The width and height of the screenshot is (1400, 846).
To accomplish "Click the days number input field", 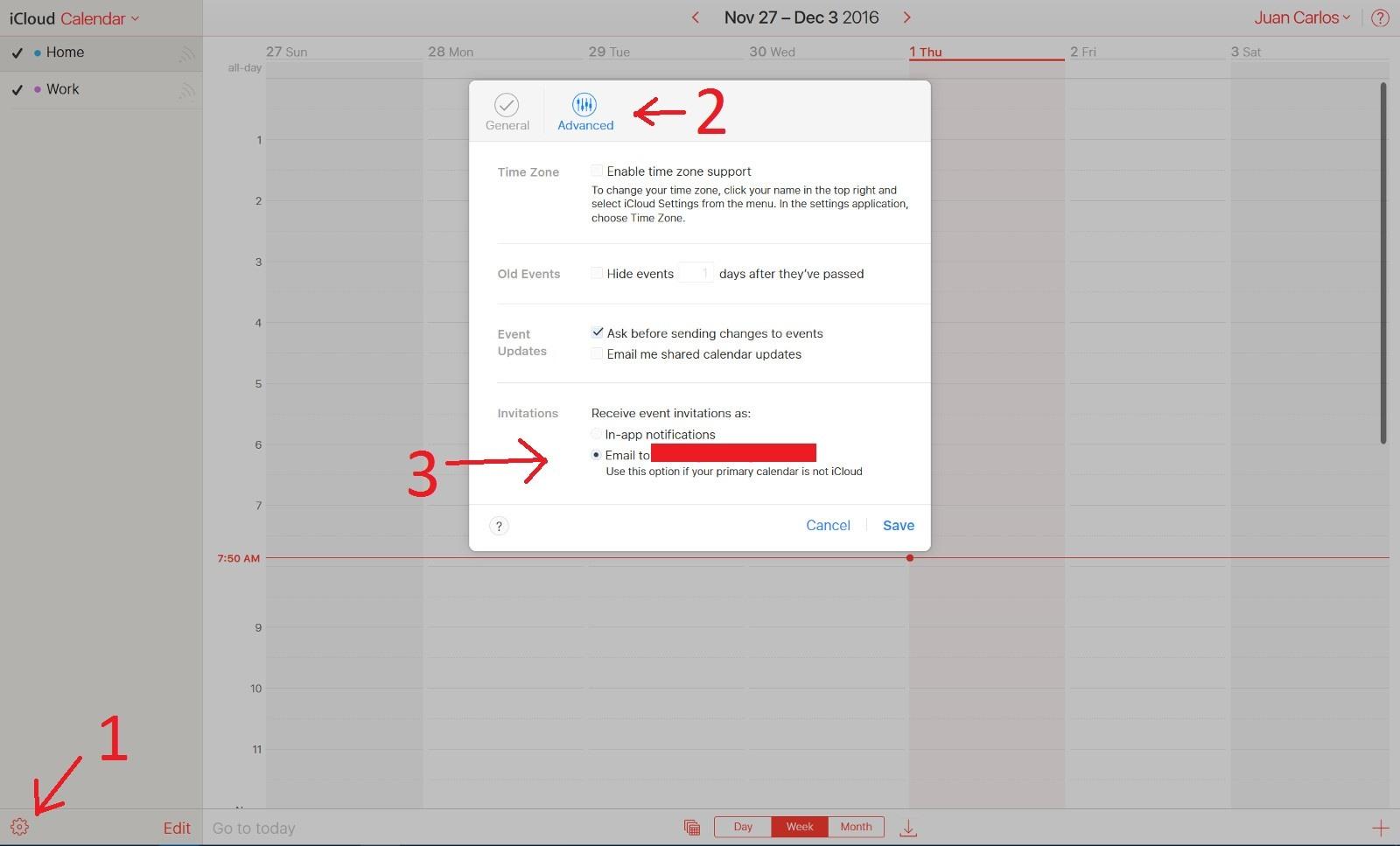I will point(696,273).
